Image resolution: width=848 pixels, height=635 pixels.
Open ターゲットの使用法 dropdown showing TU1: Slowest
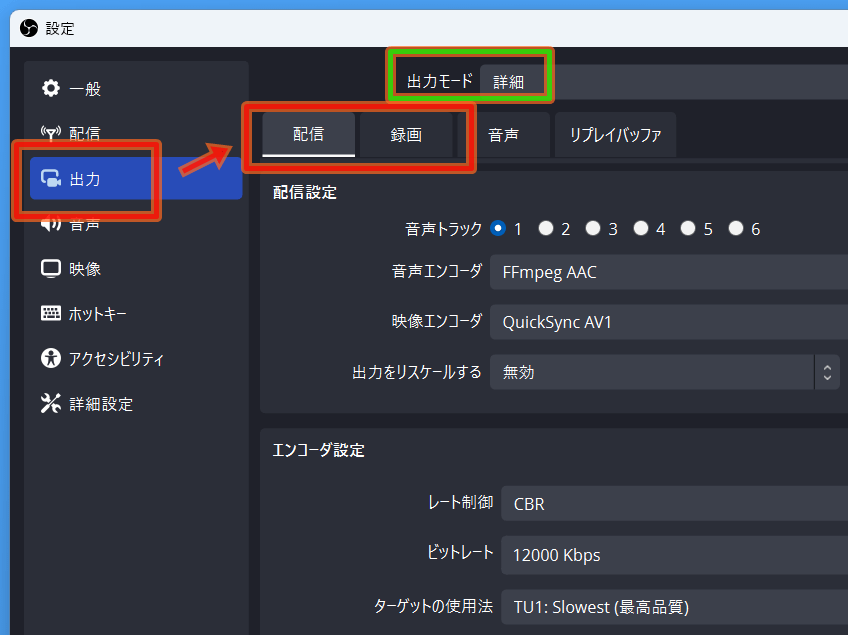click(x=674, y=607)
